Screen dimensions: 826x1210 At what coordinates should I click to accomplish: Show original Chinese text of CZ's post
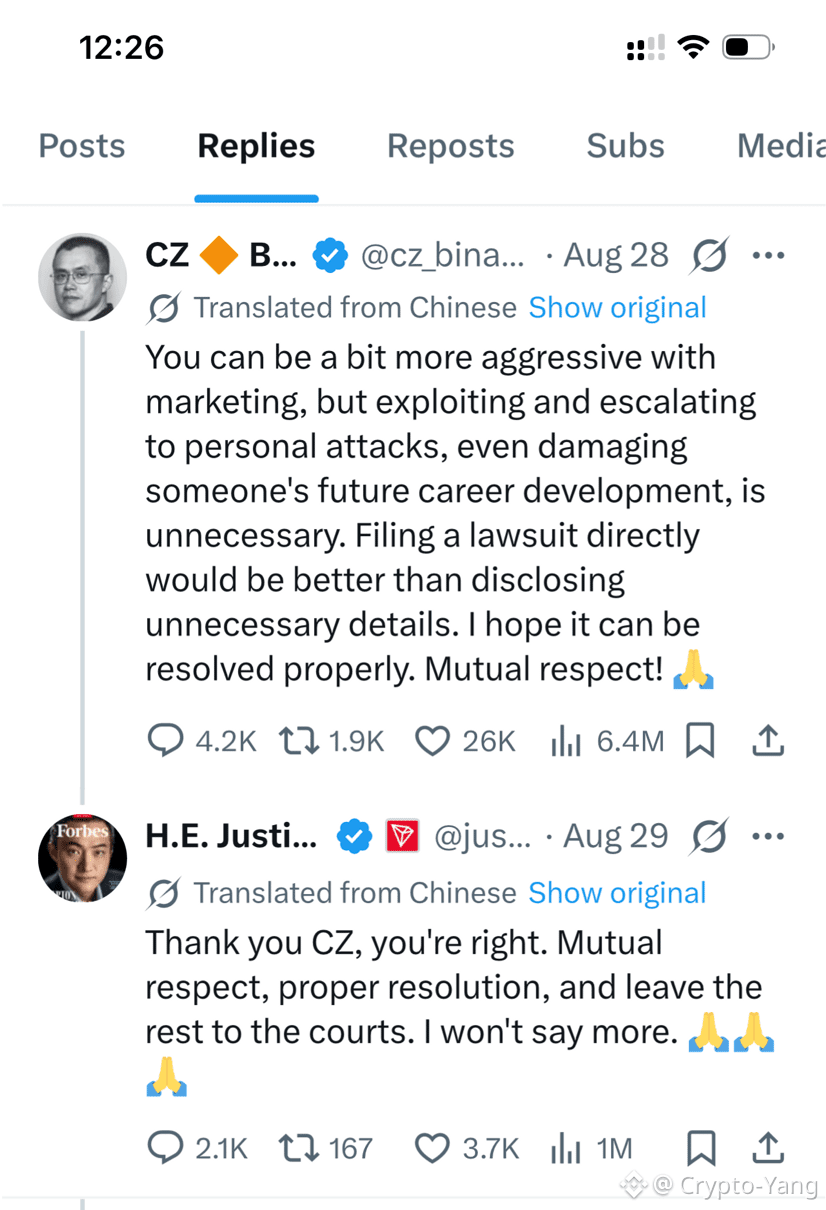(x=617, y=308)
